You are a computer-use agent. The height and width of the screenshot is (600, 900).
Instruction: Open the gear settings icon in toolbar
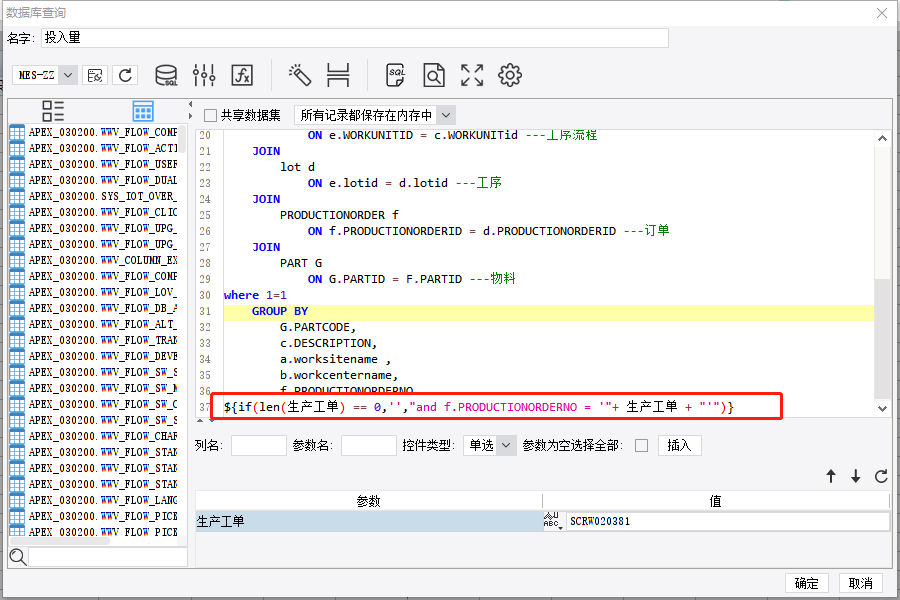tap(510, 75)
